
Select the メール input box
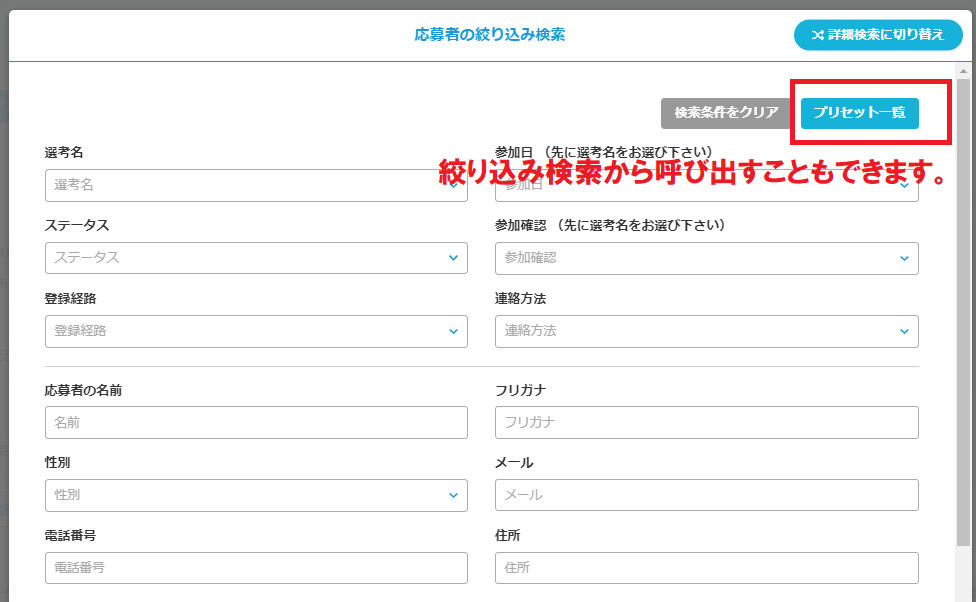point(706,495)
